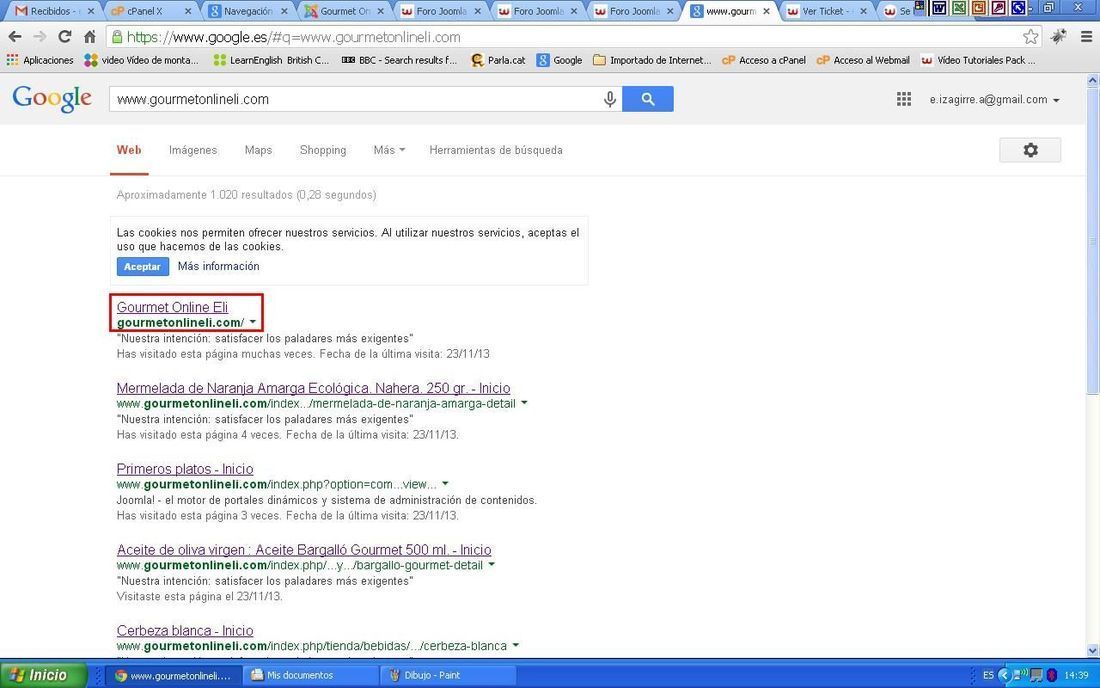Expand the arrow after mermelada-de-naranja-amarga-detail URL
Screen dimensions: 1100x688
(x=524, y=403)
